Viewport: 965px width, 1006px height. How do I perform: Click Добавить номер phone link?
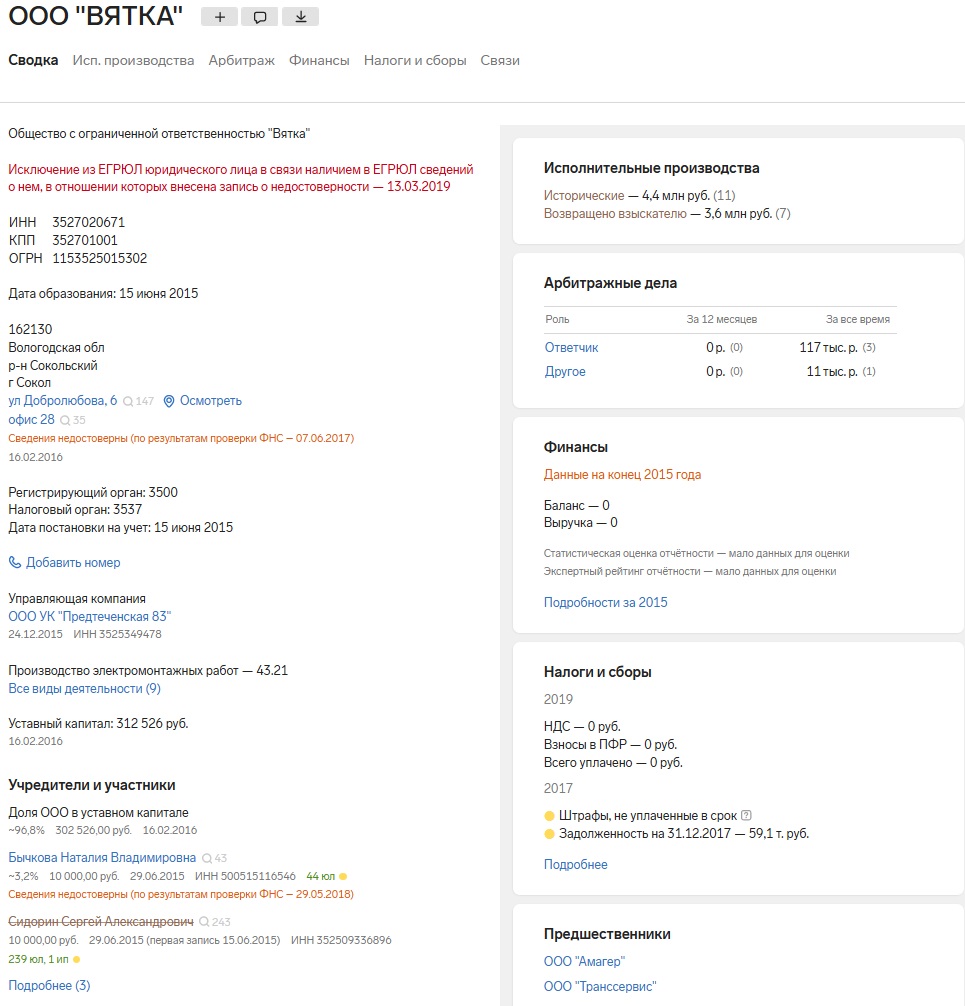click(73, 563)
